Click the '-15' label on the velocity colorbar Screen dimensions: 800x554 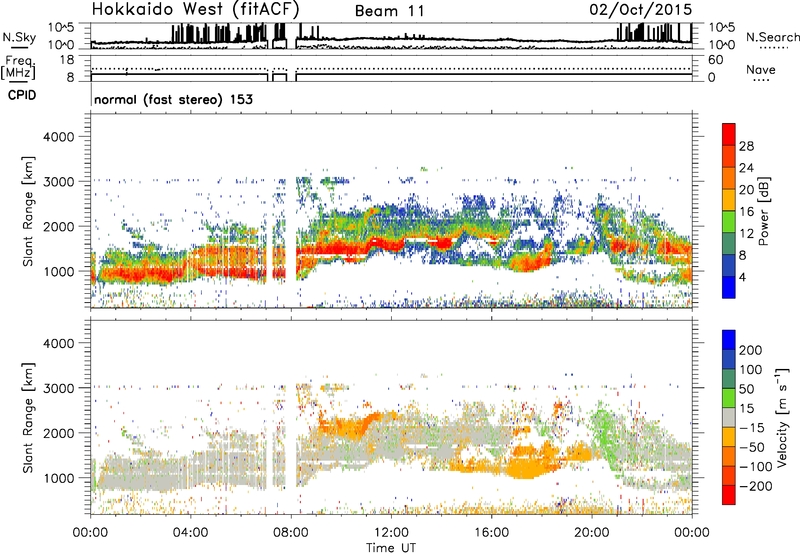(752, 428)
